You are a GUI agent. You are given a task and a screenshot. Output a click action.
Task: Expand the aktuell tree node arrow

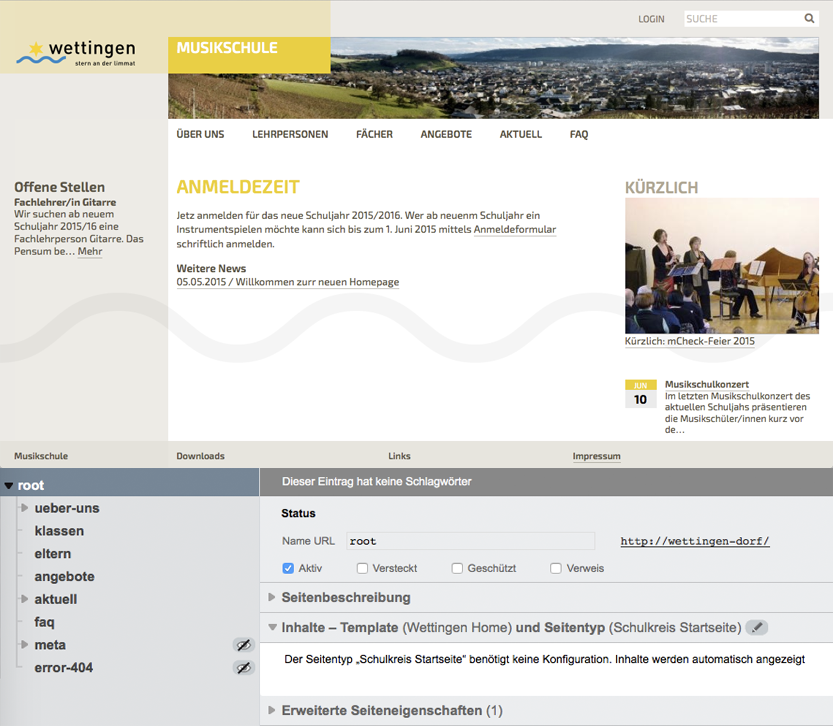click(24, 599)
